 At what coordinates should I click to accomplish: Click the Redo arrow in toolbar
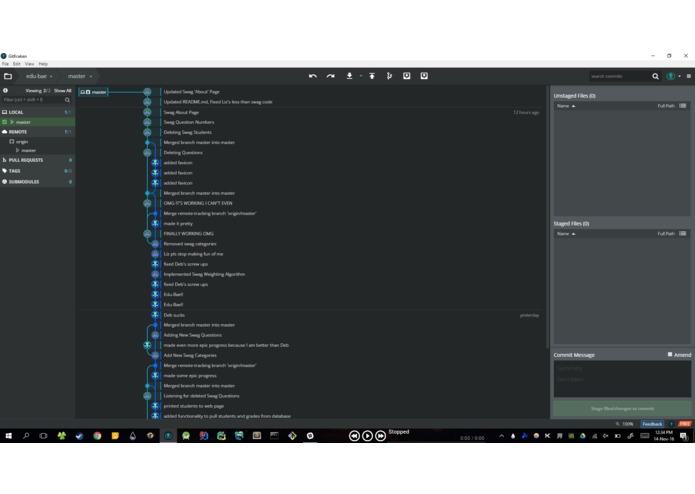click(331, 76)
